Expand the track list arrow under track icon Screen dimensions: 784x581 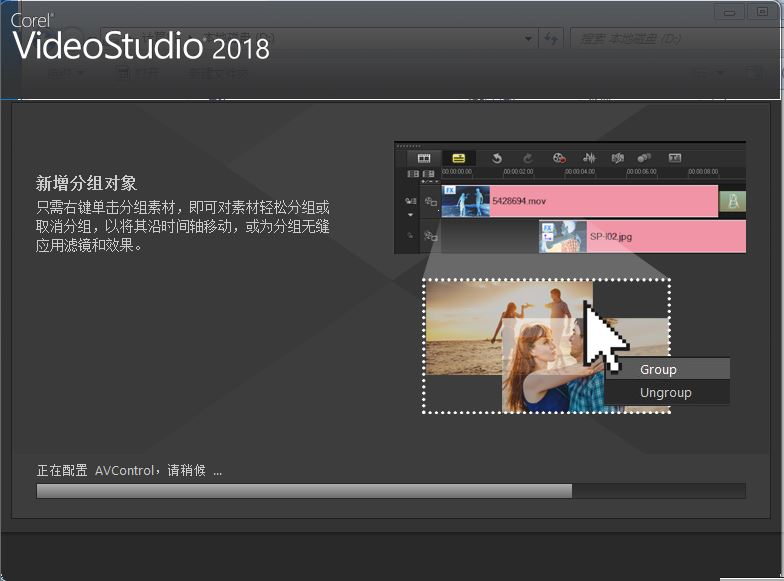click(410, 214)
